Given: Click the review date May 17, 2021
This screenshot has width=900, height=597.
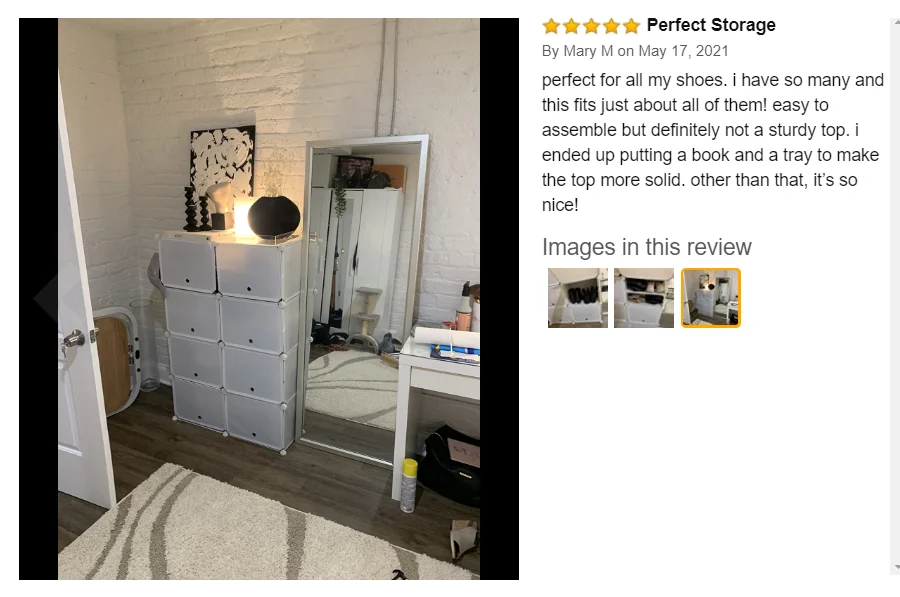Looking at the screenshot, I should 683,51.
